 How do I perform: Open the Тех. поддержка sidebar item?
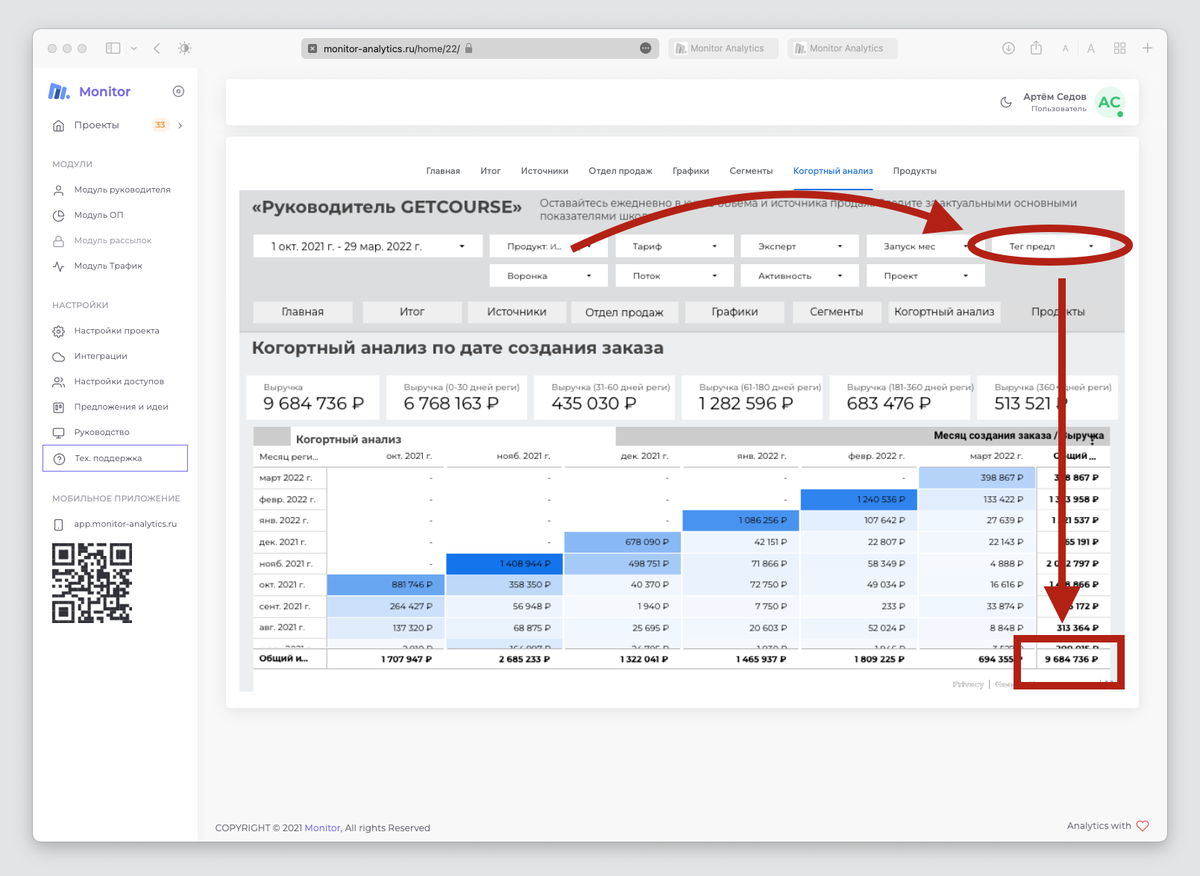coord(115,458)
